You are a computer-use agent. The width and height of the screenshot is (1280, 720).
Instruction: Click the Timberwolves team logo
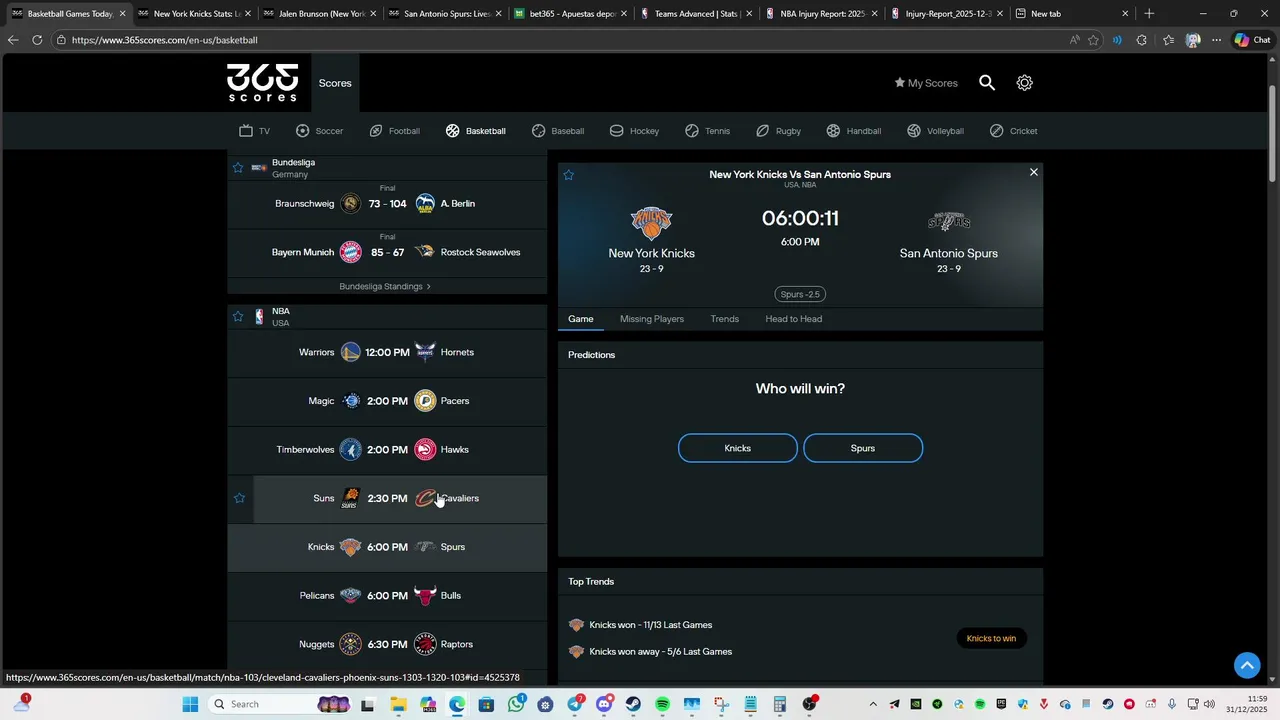coord(350,450)
